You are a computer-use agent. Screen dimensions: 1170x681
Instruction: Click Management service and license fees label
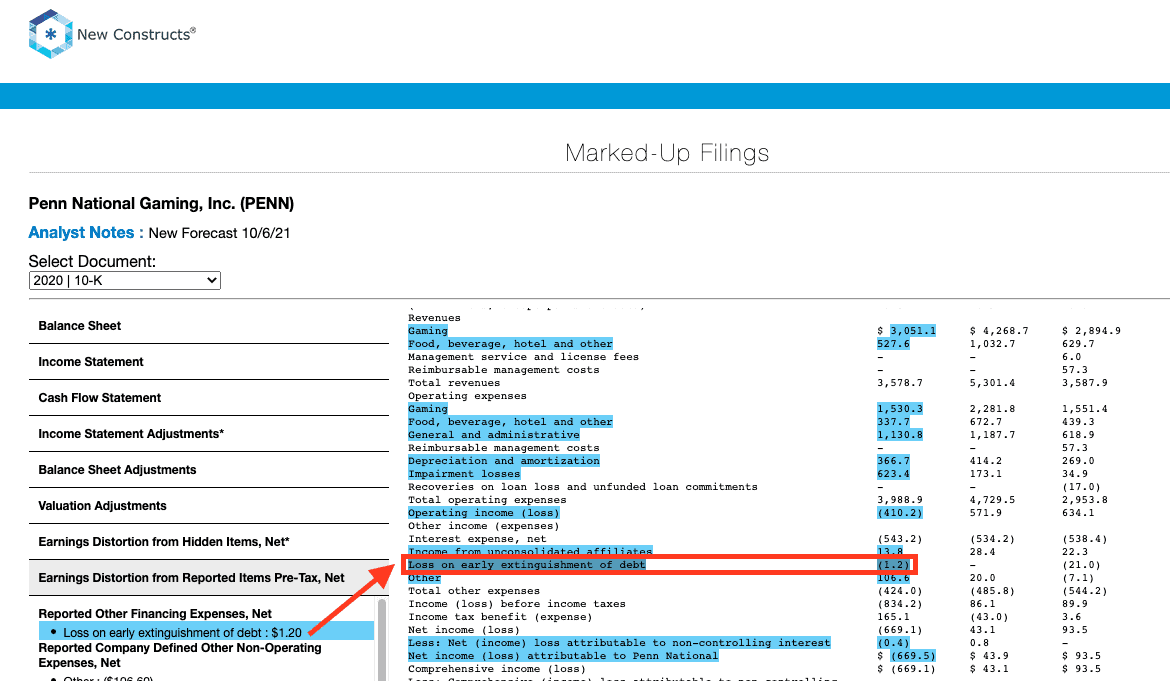(x=523, y=357)
